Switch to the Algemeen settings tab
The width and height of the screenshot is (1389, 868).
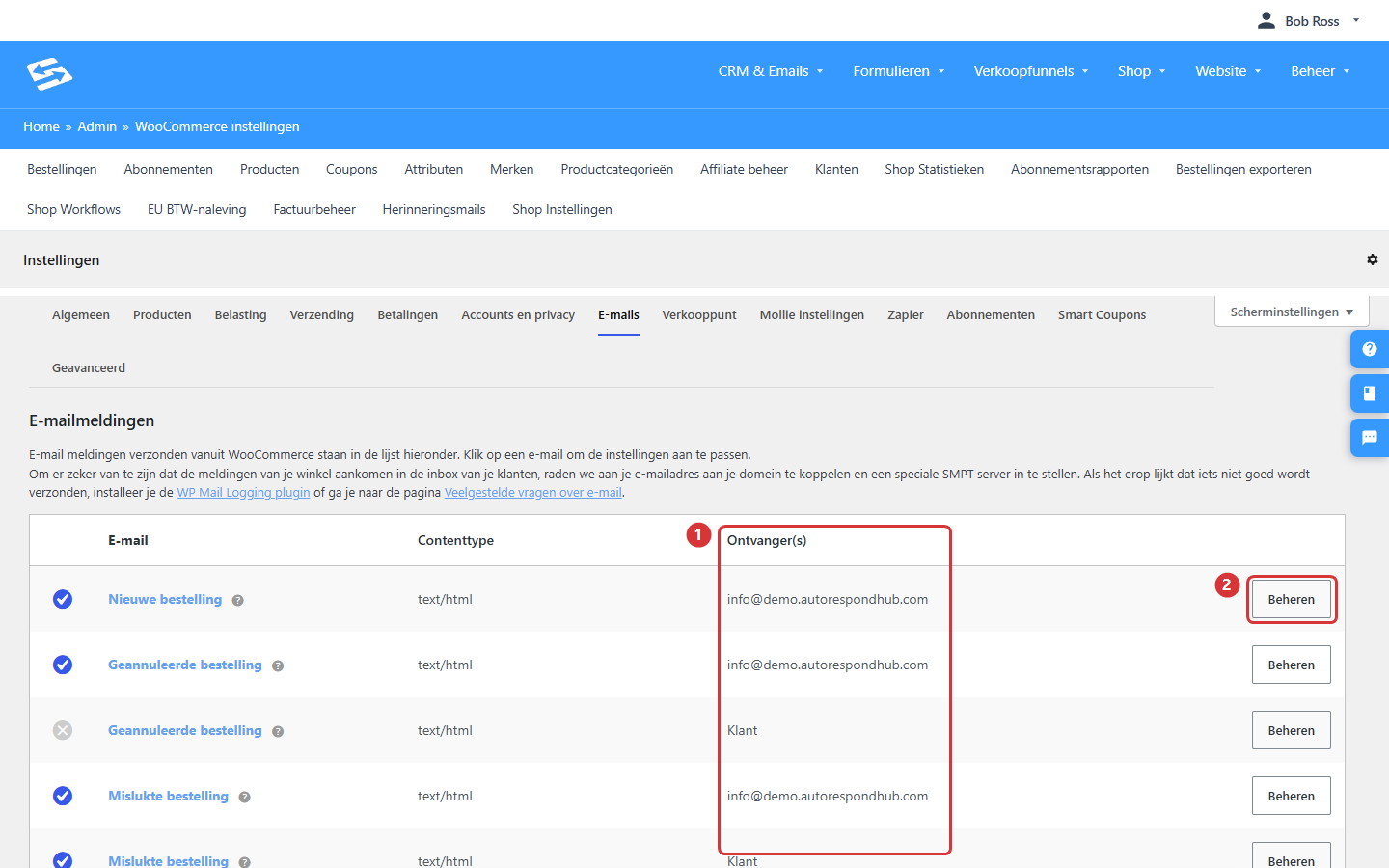81,315
